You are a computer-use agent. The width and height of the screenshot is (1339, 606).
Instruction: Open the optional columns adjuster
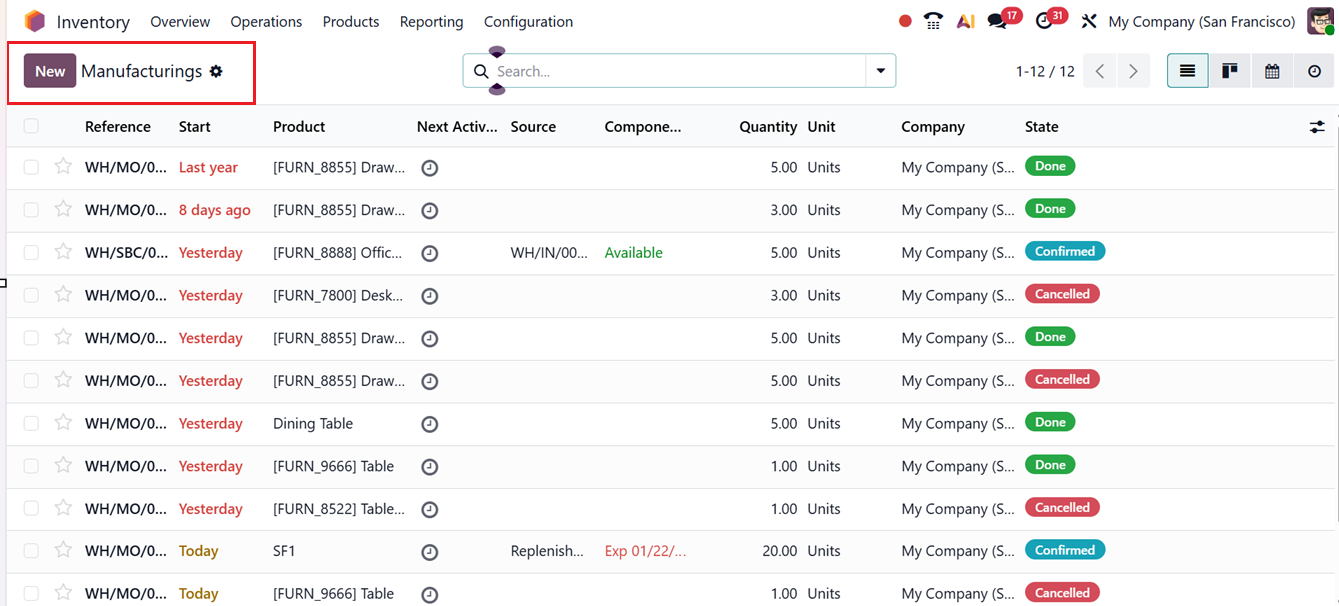[x=1317, y=127]
